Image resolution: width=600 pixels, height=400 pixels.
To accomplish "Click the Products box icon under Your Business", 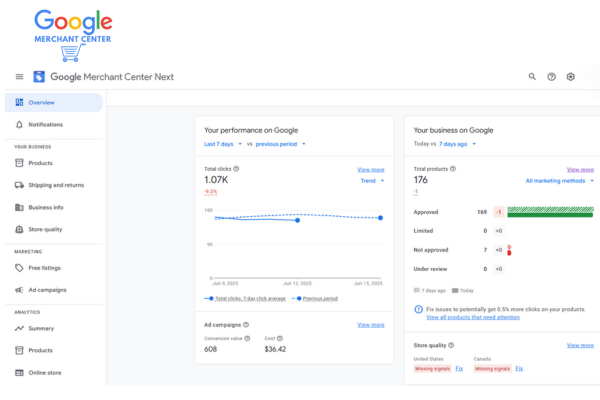I will pyautogui.click(x=19, y=163).
